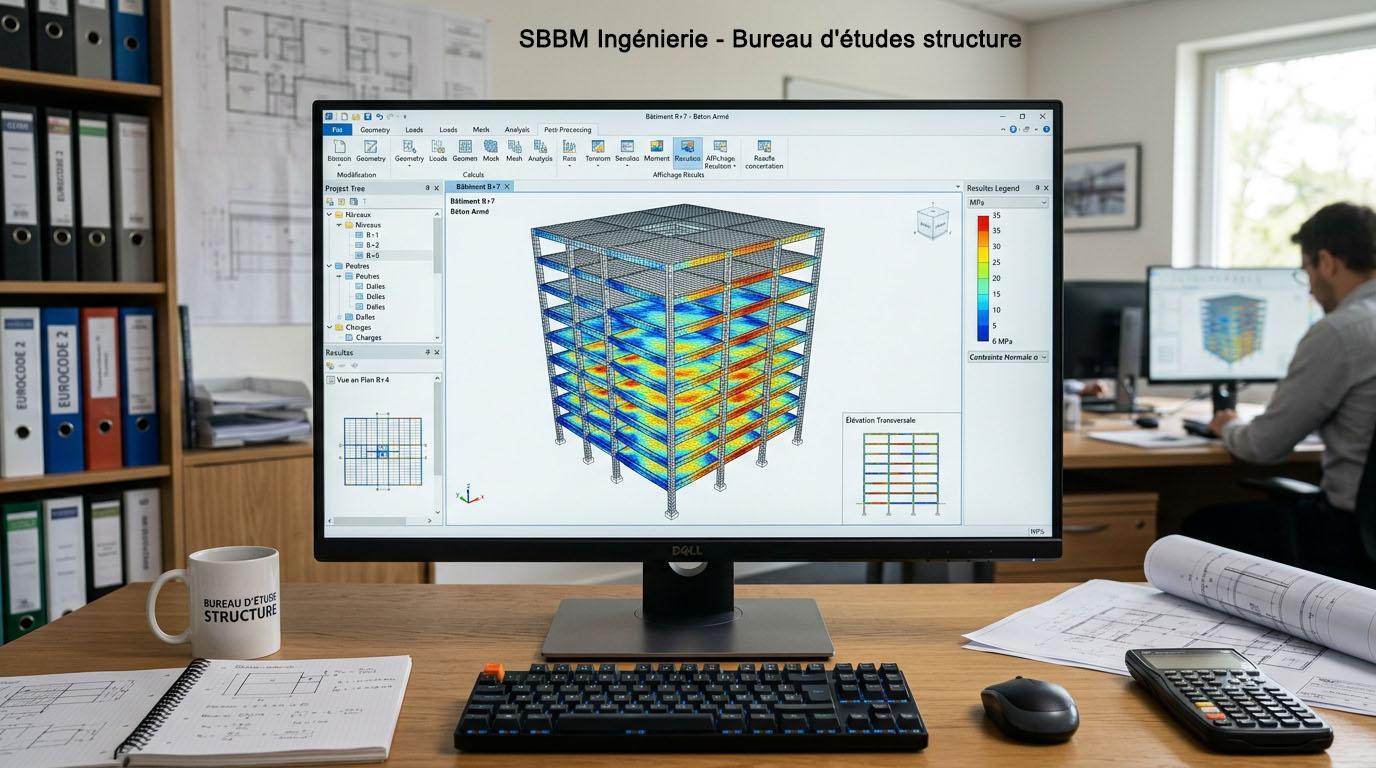Click the New document icon in title bar
Viewport: 1376px width, 768px height.
pos(344,116)
